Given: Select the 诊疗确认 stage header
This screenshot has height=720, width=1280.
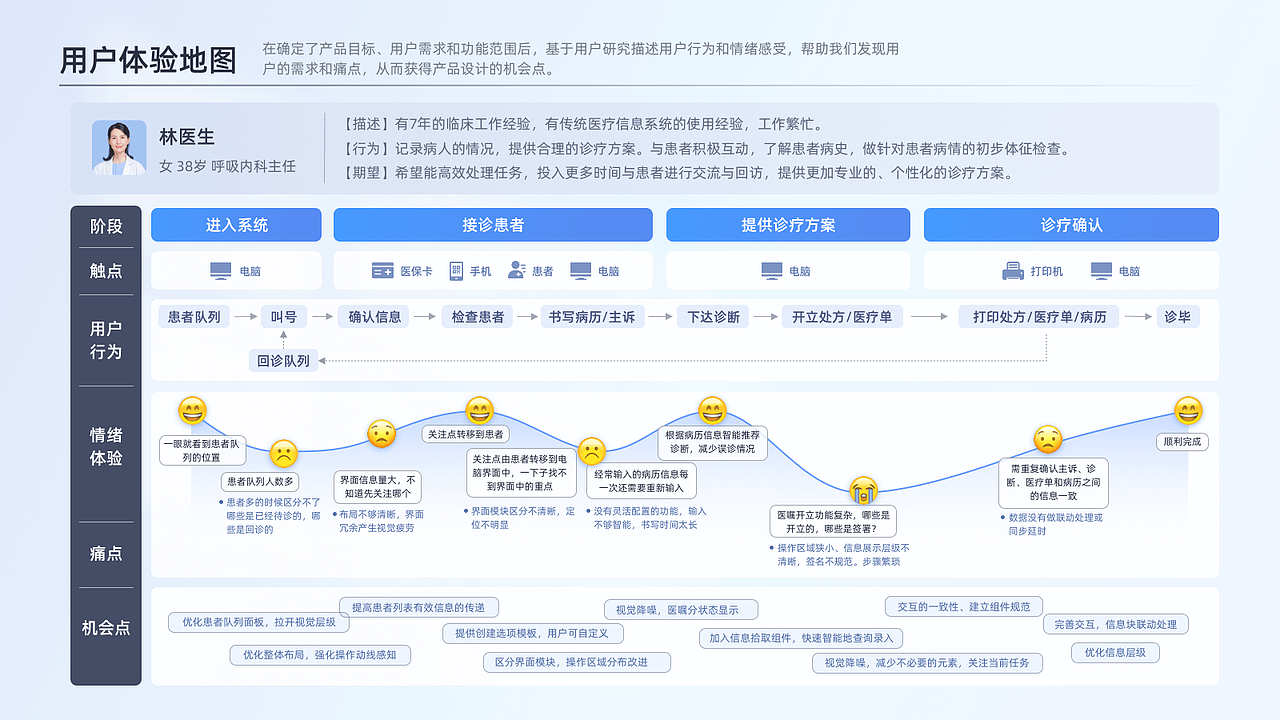Looking at the screenshot, I should coord(1071,225).
